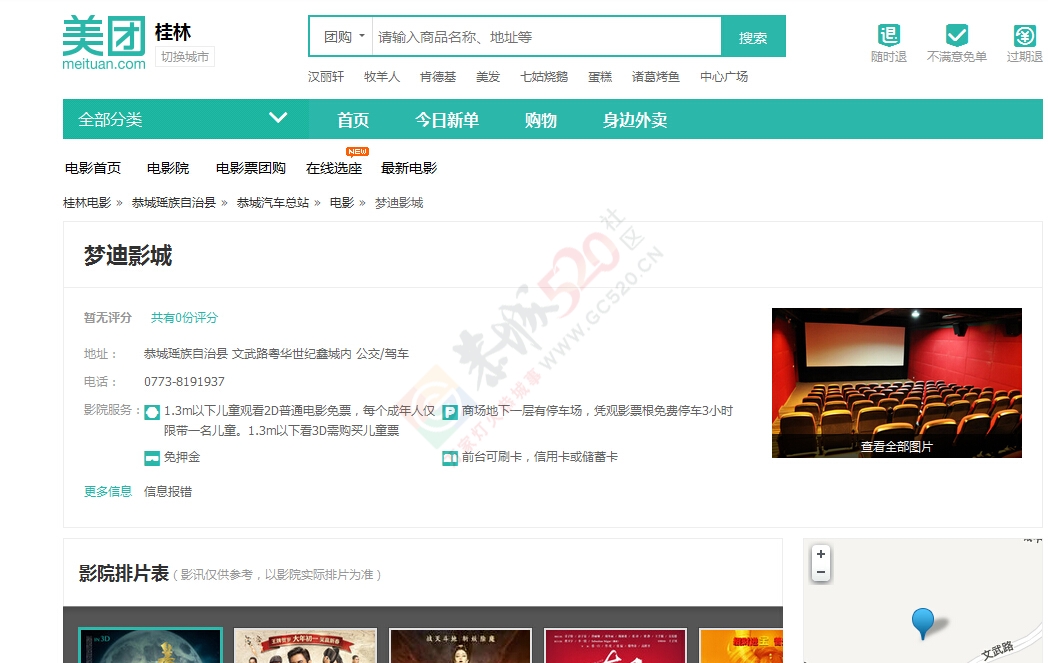Click the blue map location pin
This screenshot has height=663, width=1048.
923,623
